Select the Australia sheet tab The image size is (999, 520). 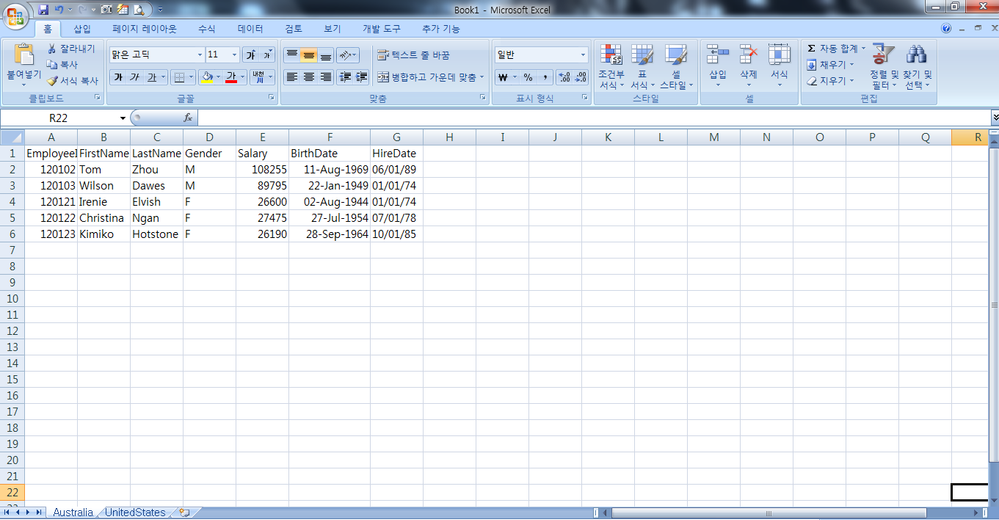click(73, 512)
